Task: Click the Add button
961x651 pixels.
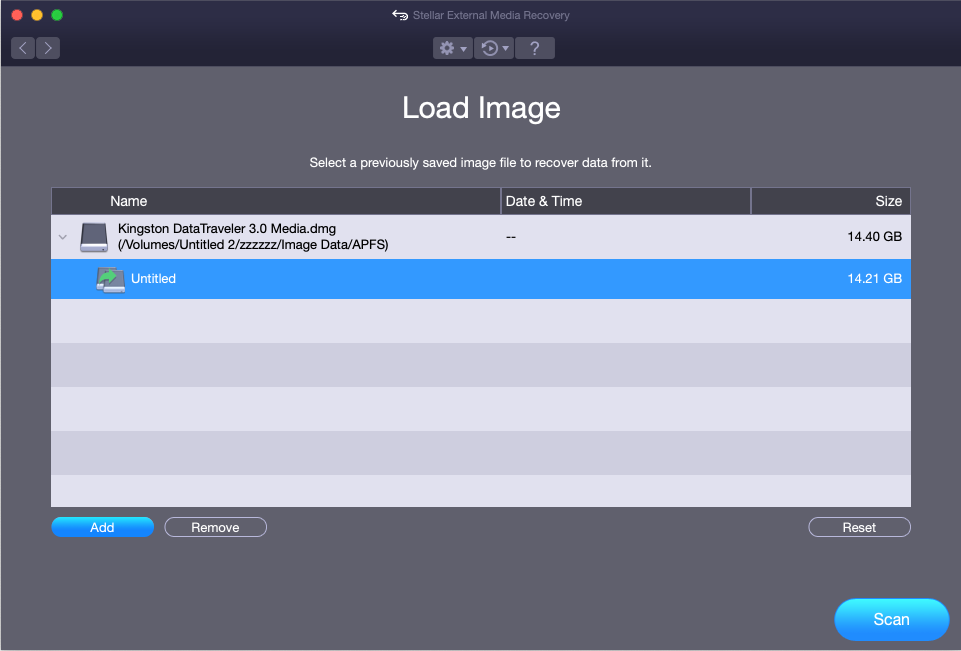Action: 102,527
